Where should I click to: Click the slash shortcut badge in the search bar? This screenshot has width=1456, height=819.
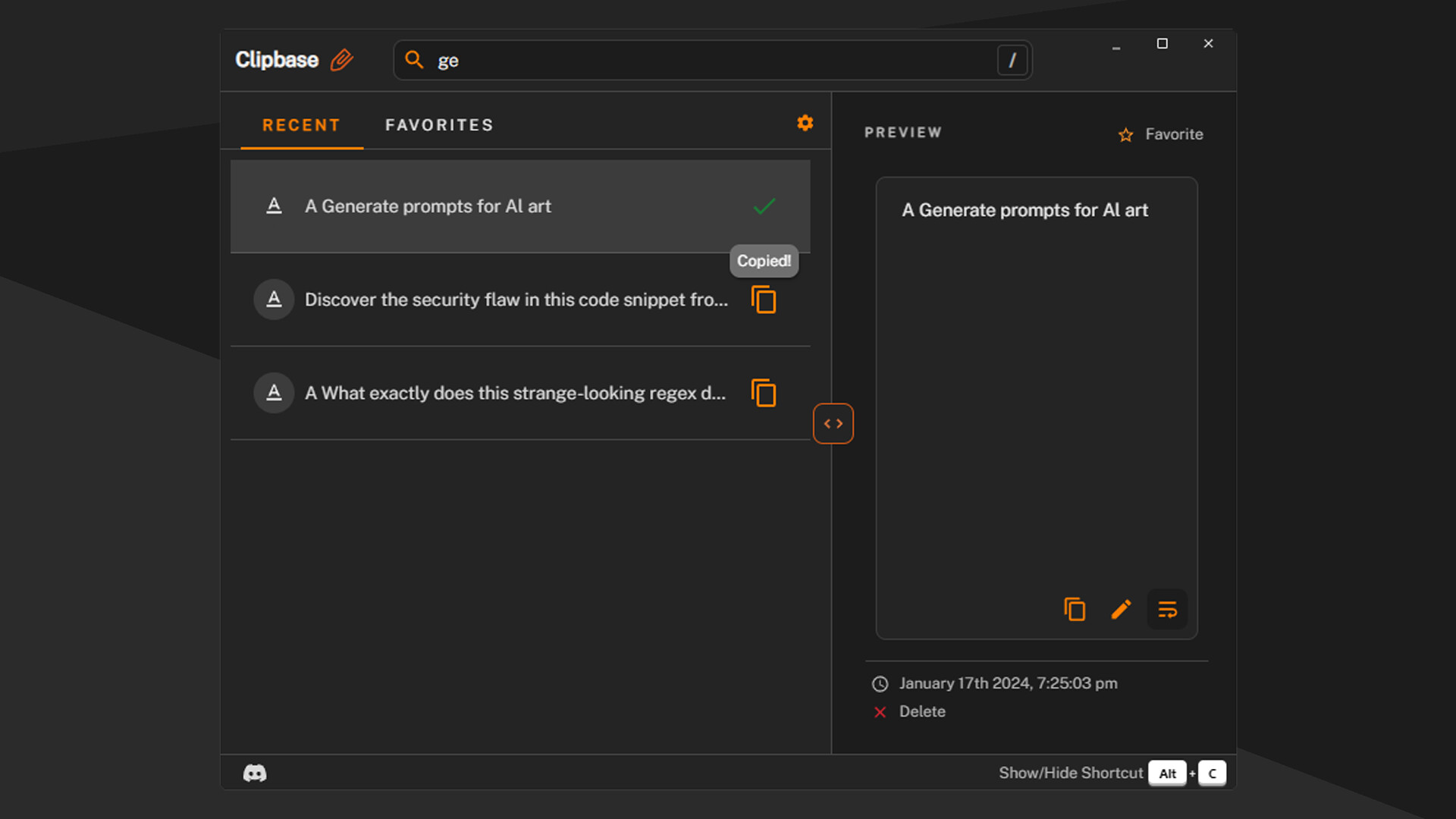pyautogui.click(x=1012, y=60)
